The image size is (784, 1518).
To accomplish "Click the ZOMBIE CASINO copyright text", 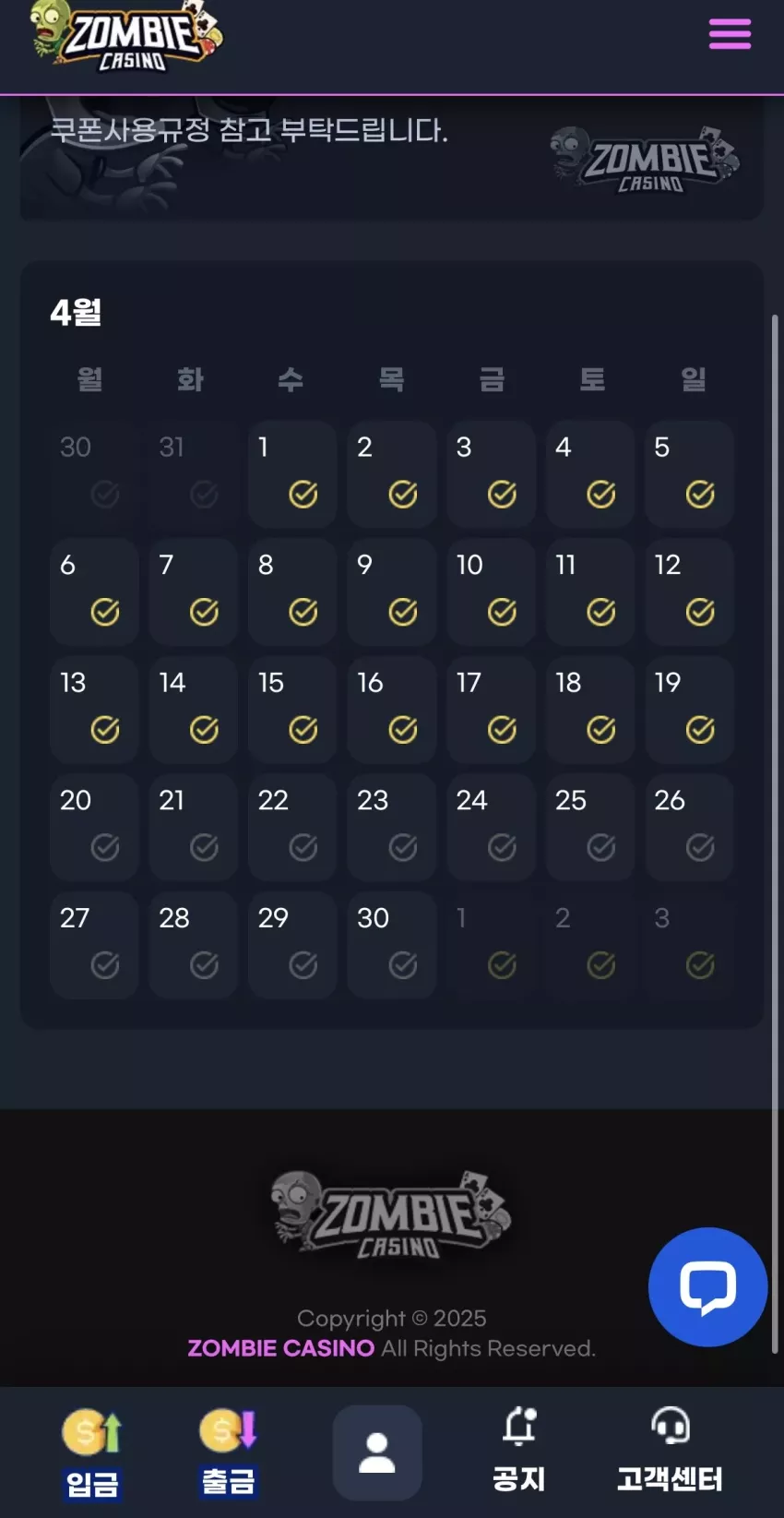I will pyautogui.click(x=280, y=1348).
